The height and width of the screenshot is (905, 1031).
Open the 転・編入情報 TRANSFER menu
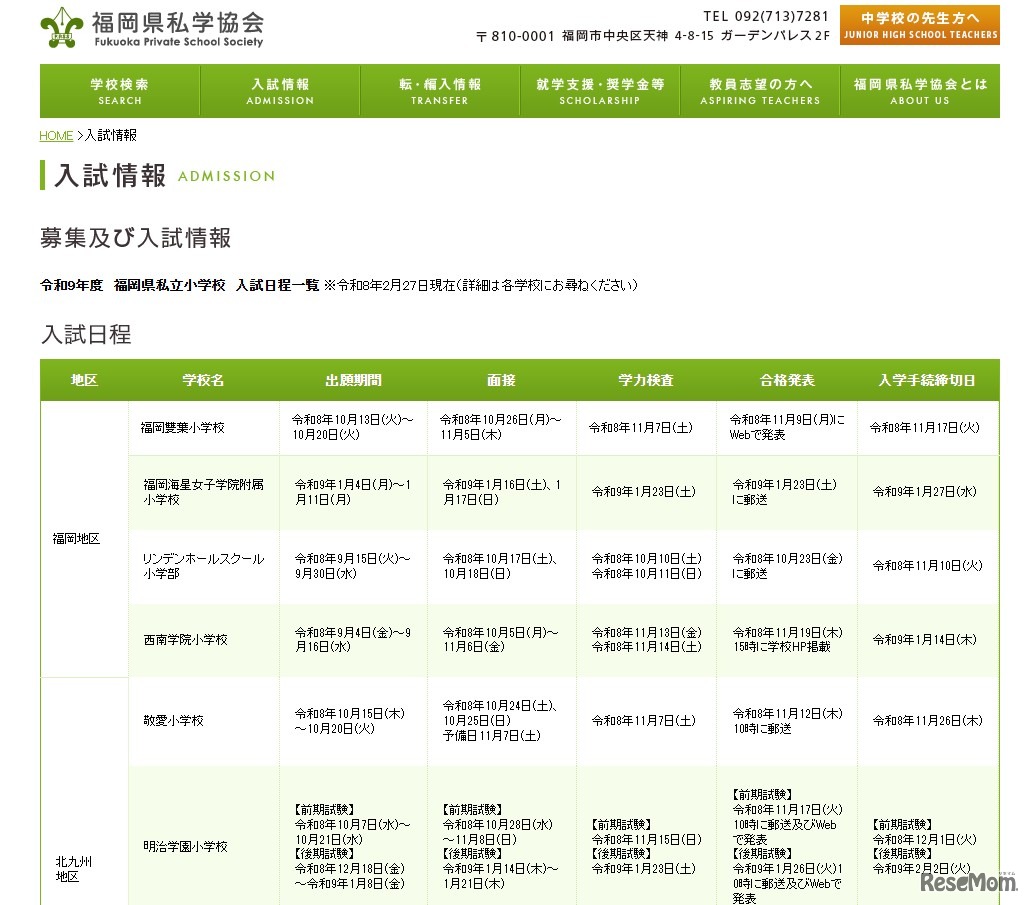[x=440, y=91]
